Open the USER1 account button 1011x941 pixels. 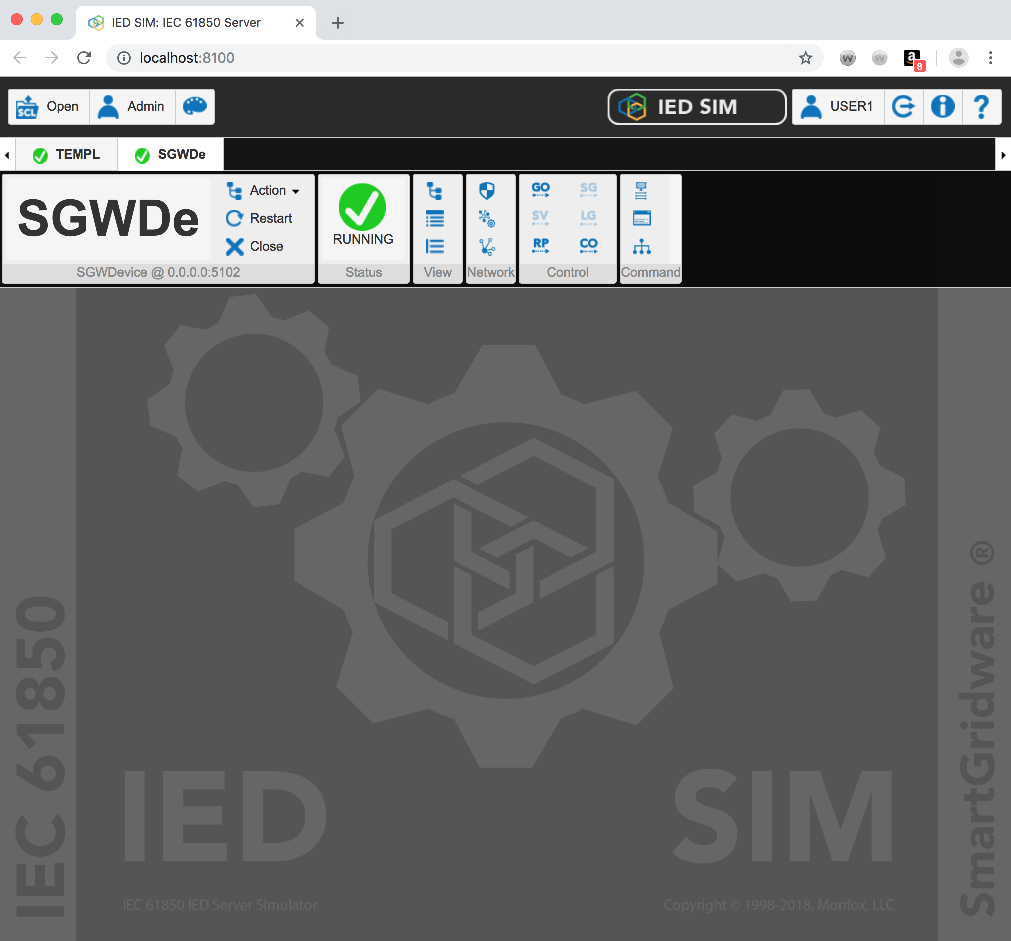coord(838,107)
